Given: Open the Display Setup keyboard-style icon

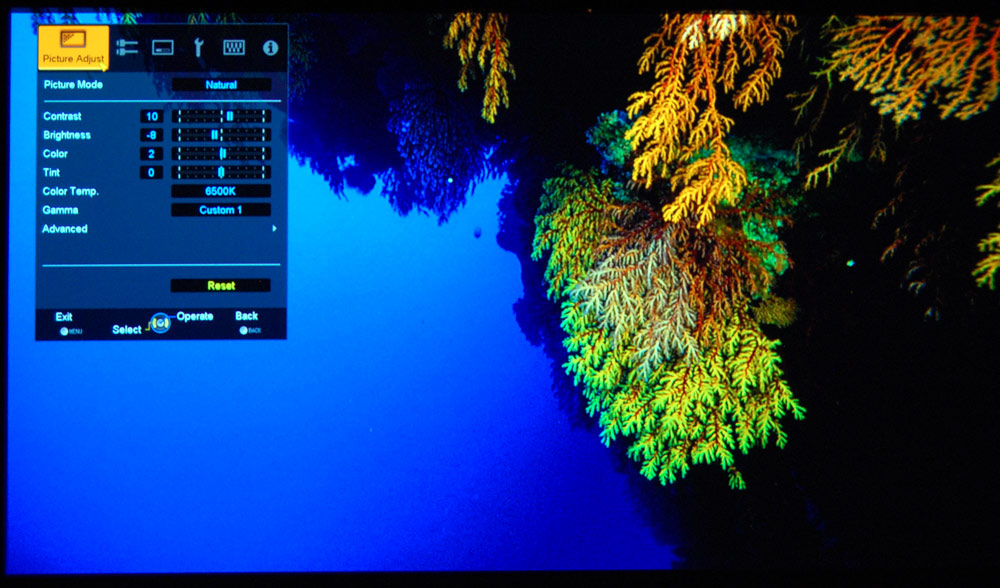Looking at the screenshot, I should tap(233, 47).
